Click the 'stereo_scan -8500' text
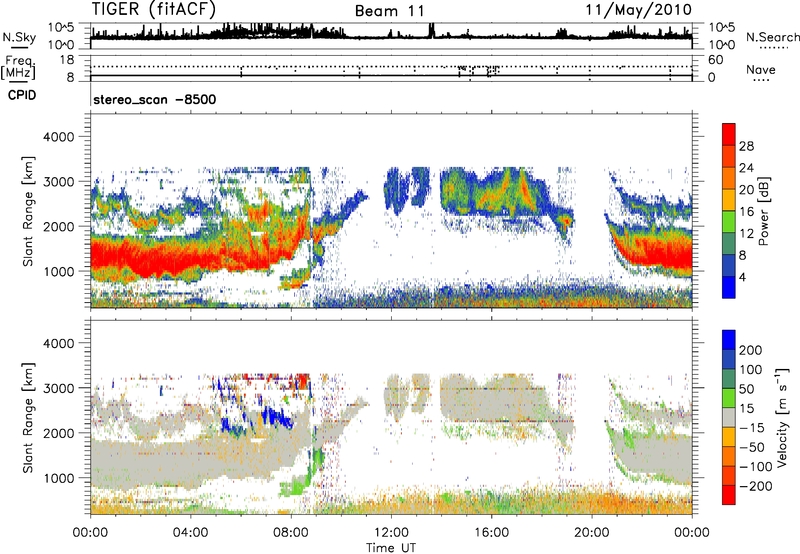The width and height of the screenshot is (800, 554). [x=155, y=99]
